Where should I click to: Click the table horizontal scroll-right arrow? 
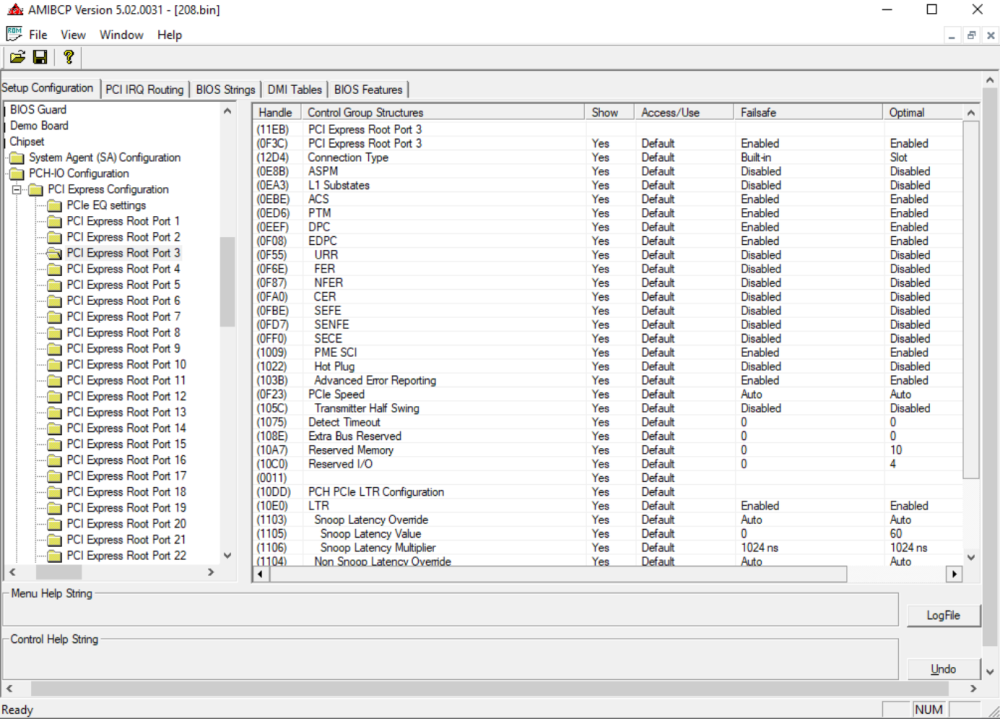[x=954, y=574]
